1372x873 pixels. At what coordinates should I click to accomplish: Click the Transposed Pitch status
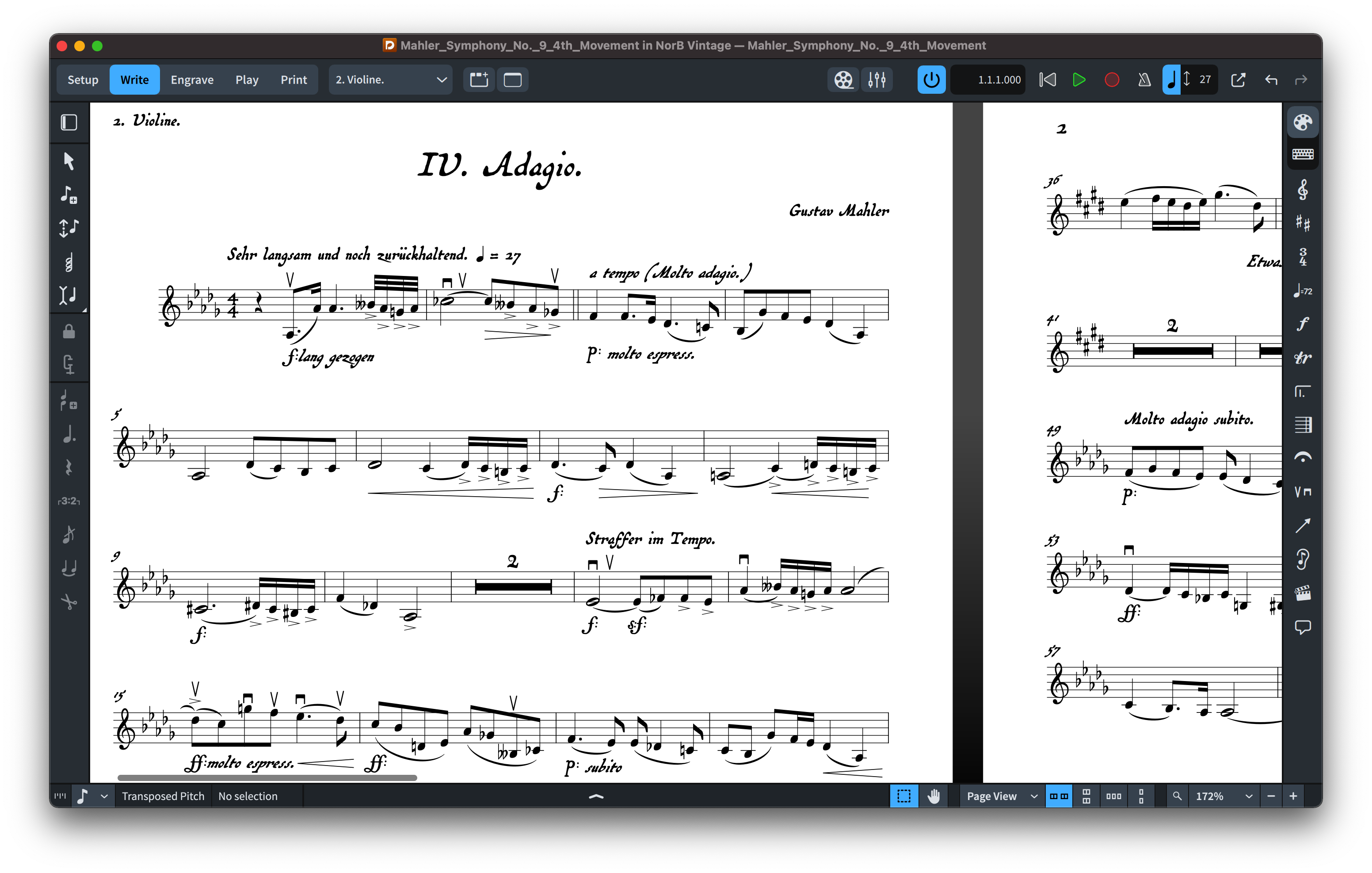[x=163, y=796]
